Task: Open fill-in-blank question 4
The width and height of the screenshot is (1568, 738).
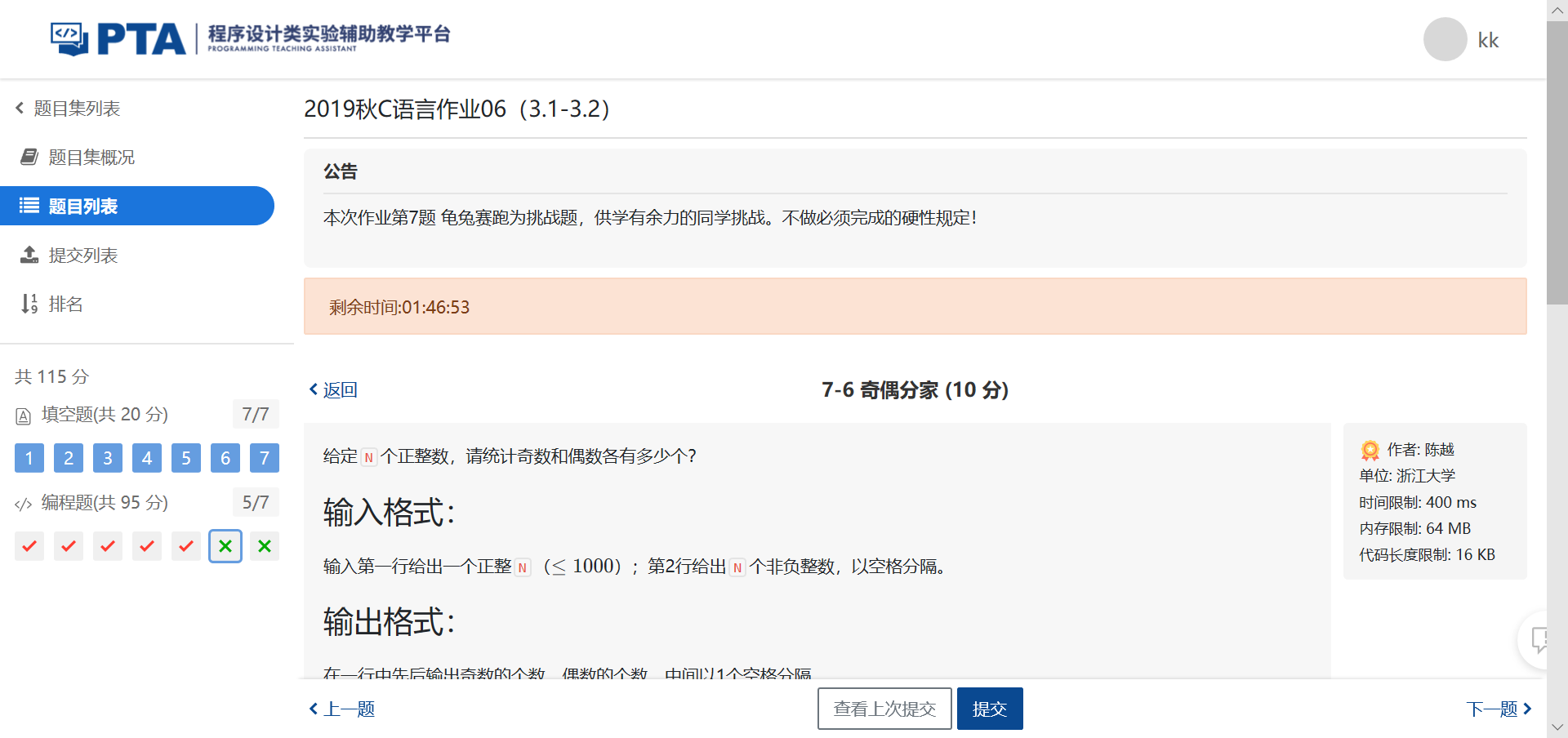Action: tap(147, 458)
